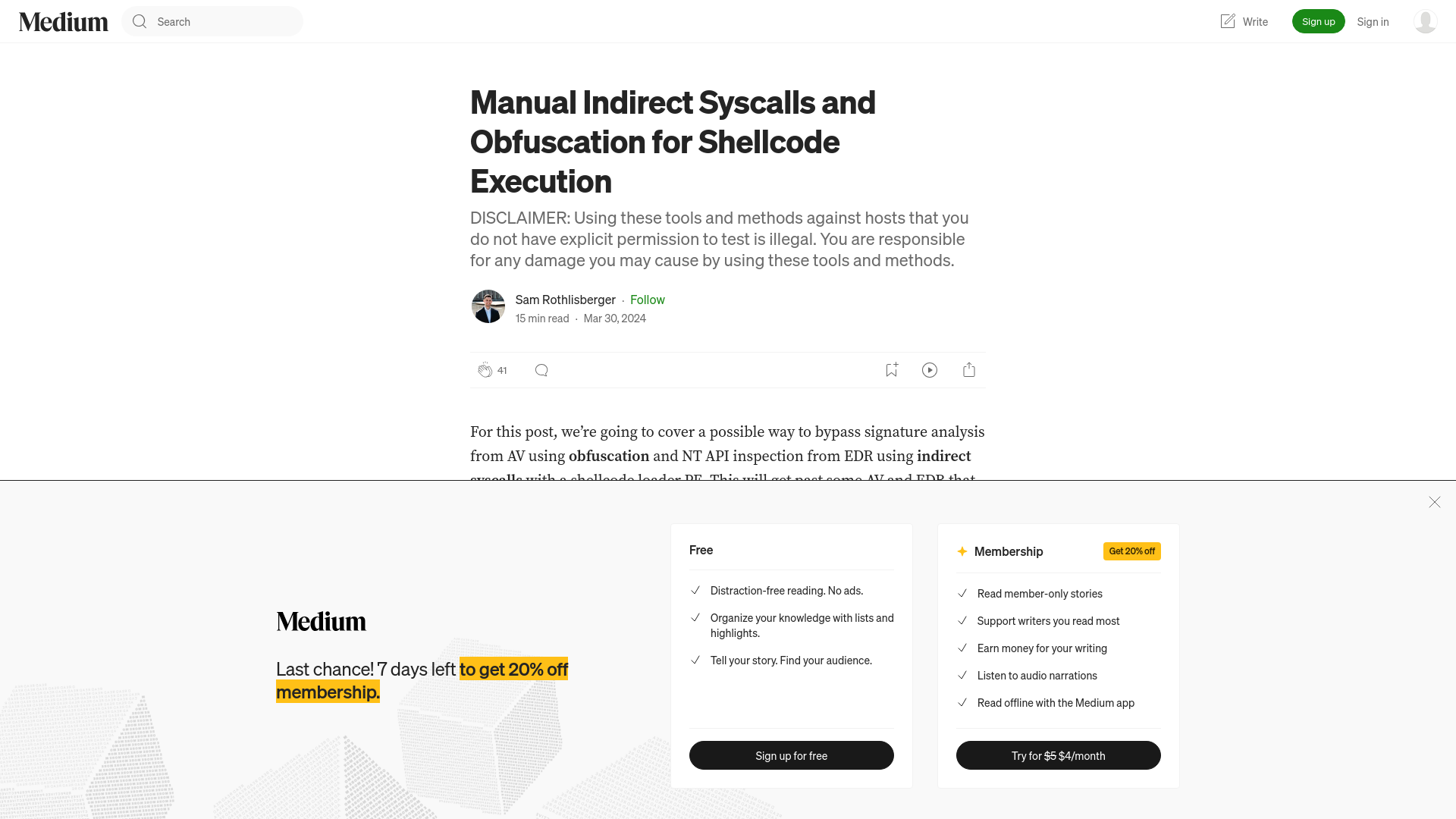Click the bookmark save icon
This screenshot has width=1456, height=819.
coord(891,370)
